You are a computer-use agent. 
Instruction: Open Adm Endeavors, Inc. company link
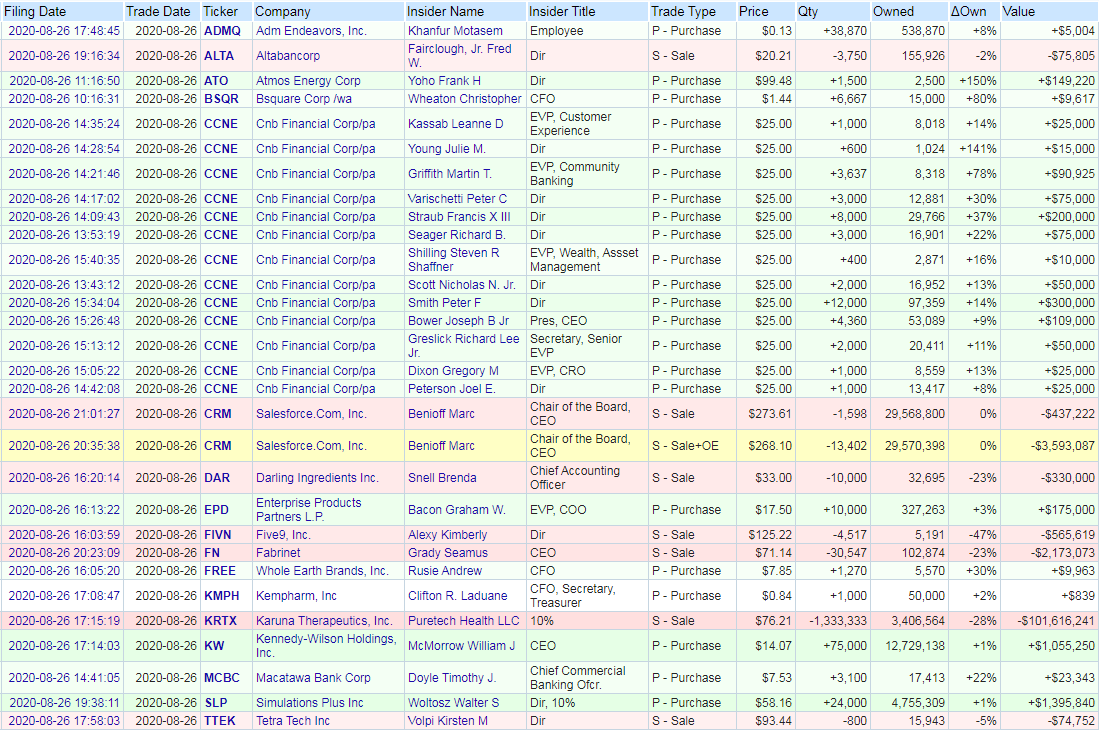click(311, 31)
